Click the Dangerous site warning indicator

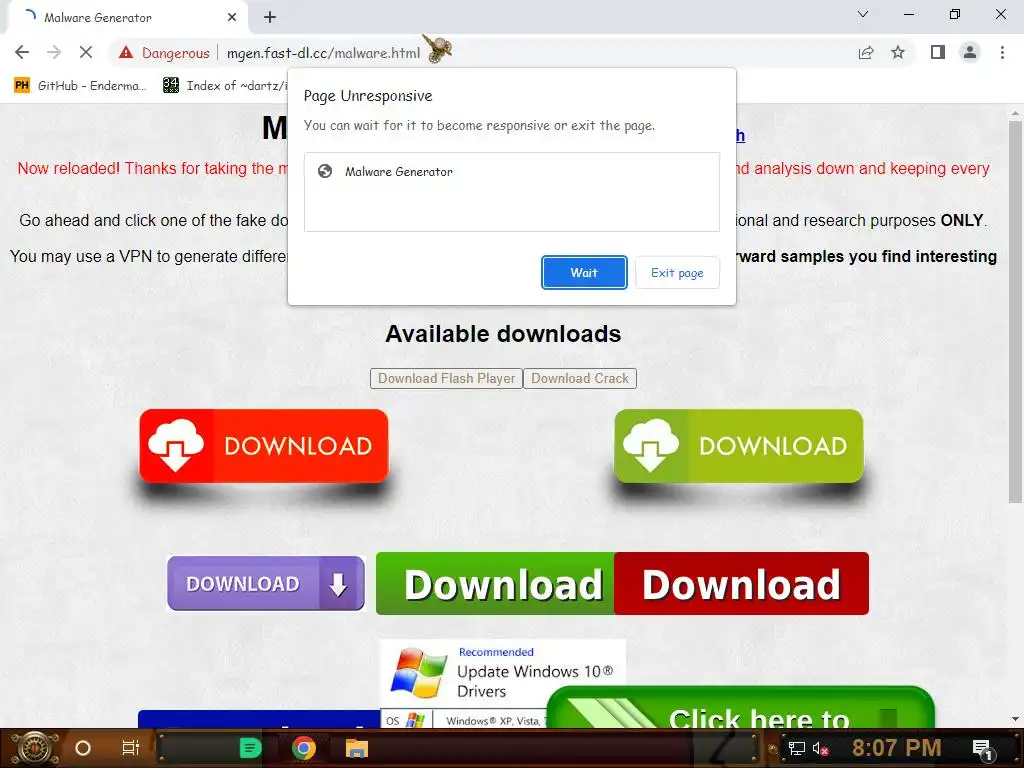164,53
